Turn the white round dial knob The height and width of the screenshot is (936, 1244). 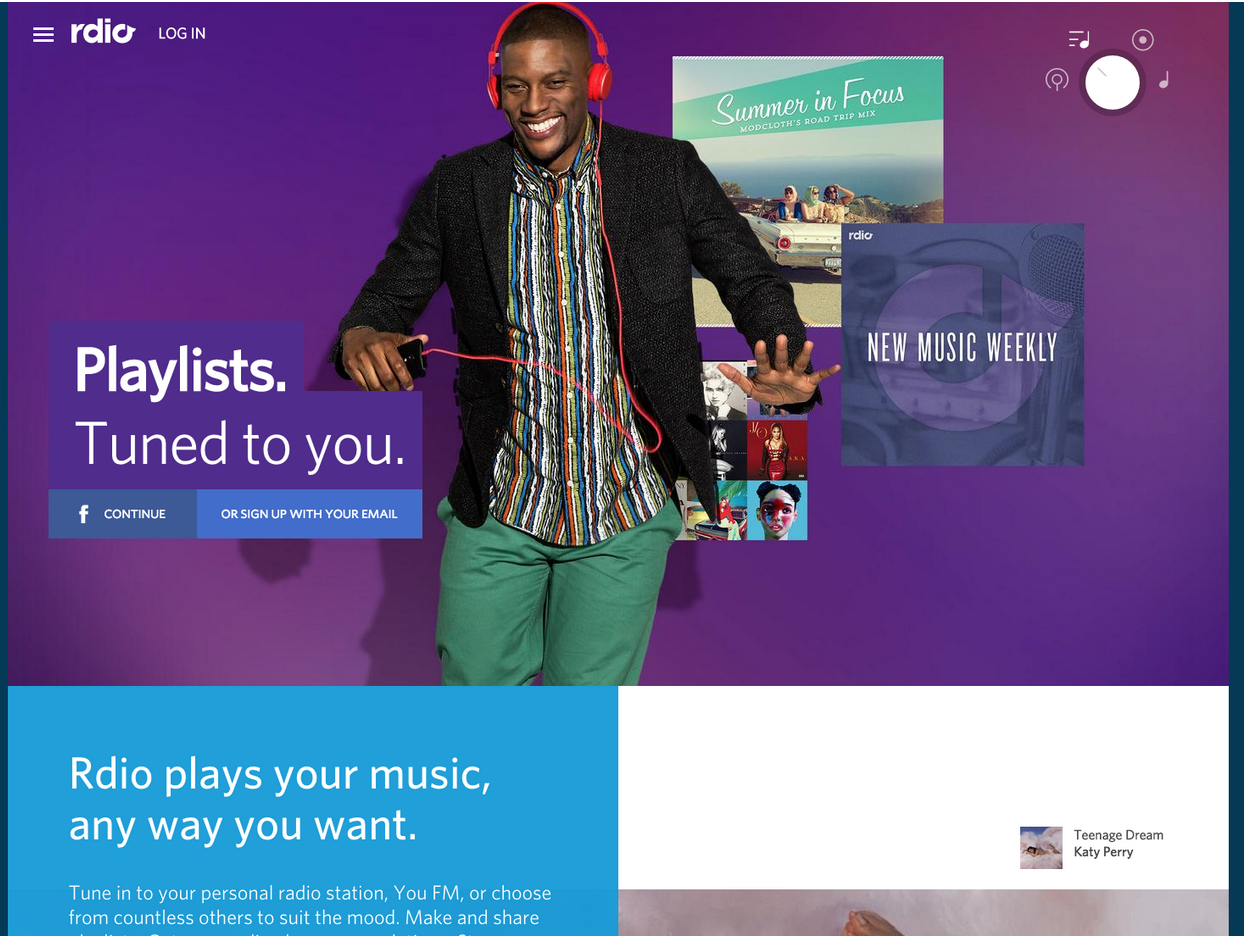[x=1112, y=82]
